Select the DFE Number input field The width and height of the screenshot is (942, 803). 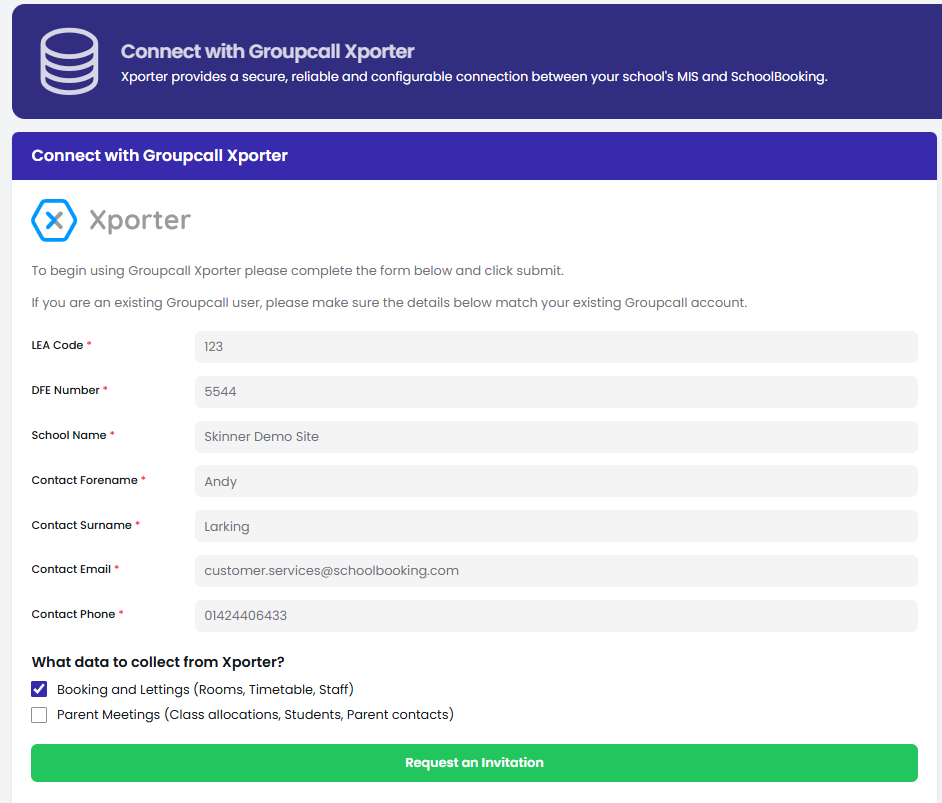pyautogui.click(x=556, y=392)
